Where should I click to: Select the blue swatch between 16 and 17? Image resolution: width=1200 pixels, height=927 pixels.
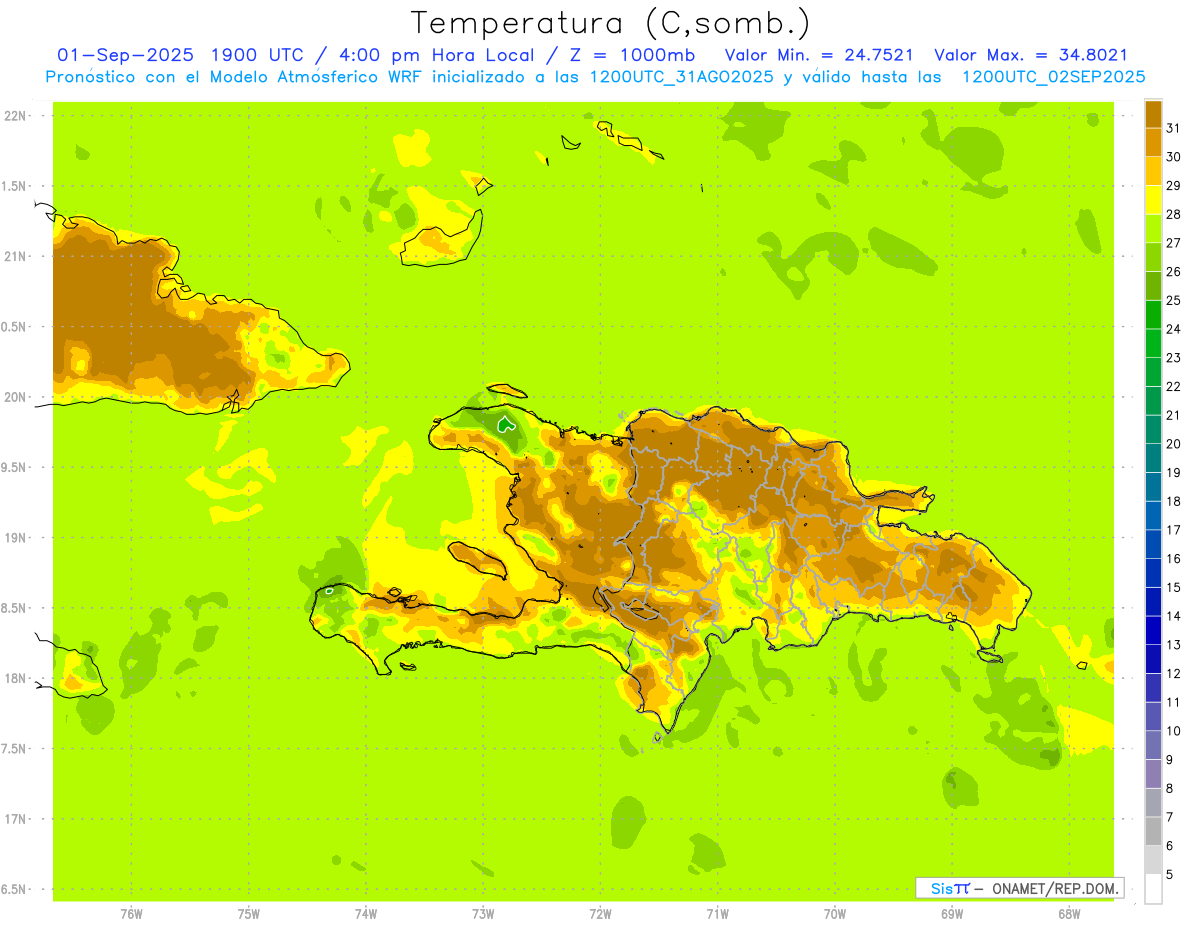pyautogui.click(x=1153, y=544)
